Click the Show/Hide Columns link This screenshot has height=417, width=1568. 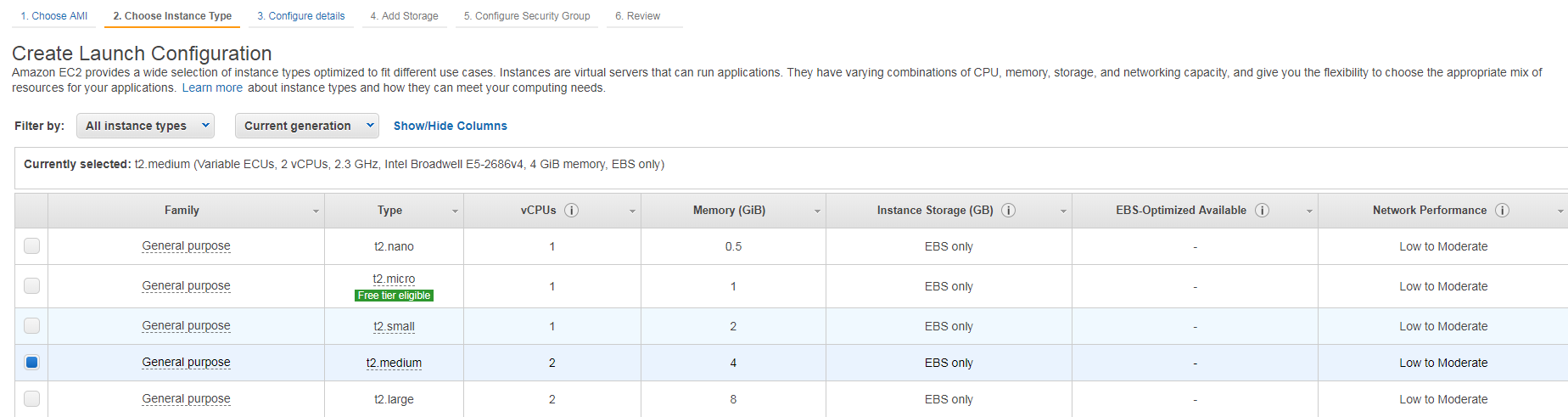click(x=451, y=126)
